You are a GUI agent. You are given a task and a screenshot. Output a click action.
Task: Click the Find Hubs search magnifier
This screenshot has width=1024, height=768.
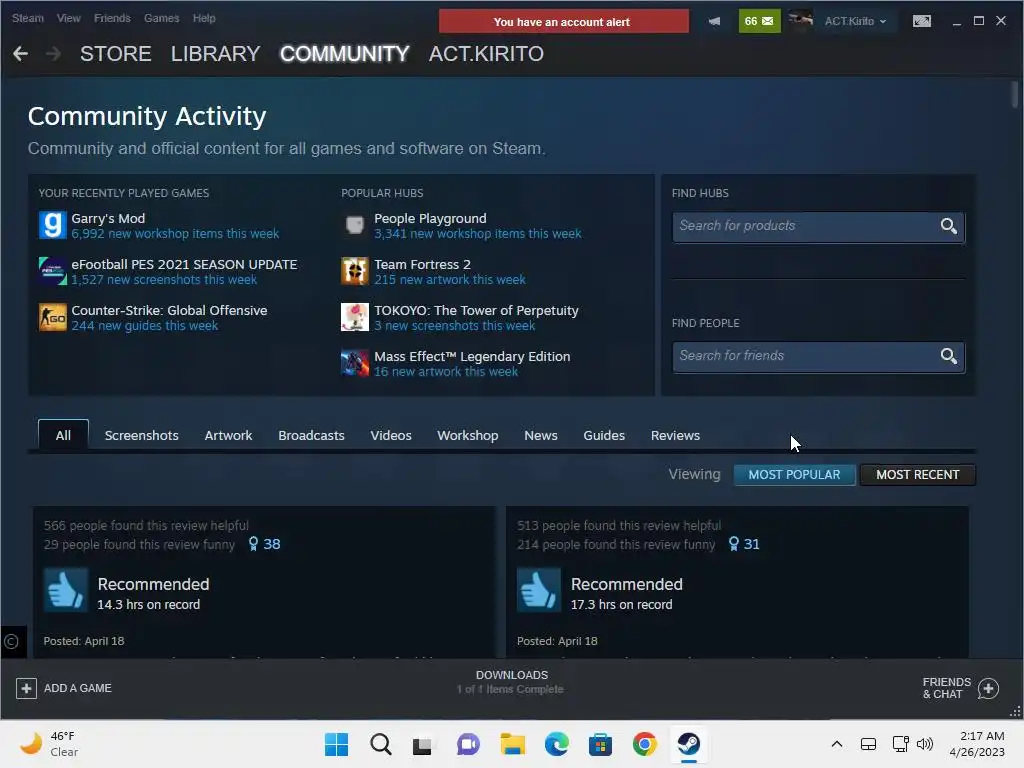(948, 226)
